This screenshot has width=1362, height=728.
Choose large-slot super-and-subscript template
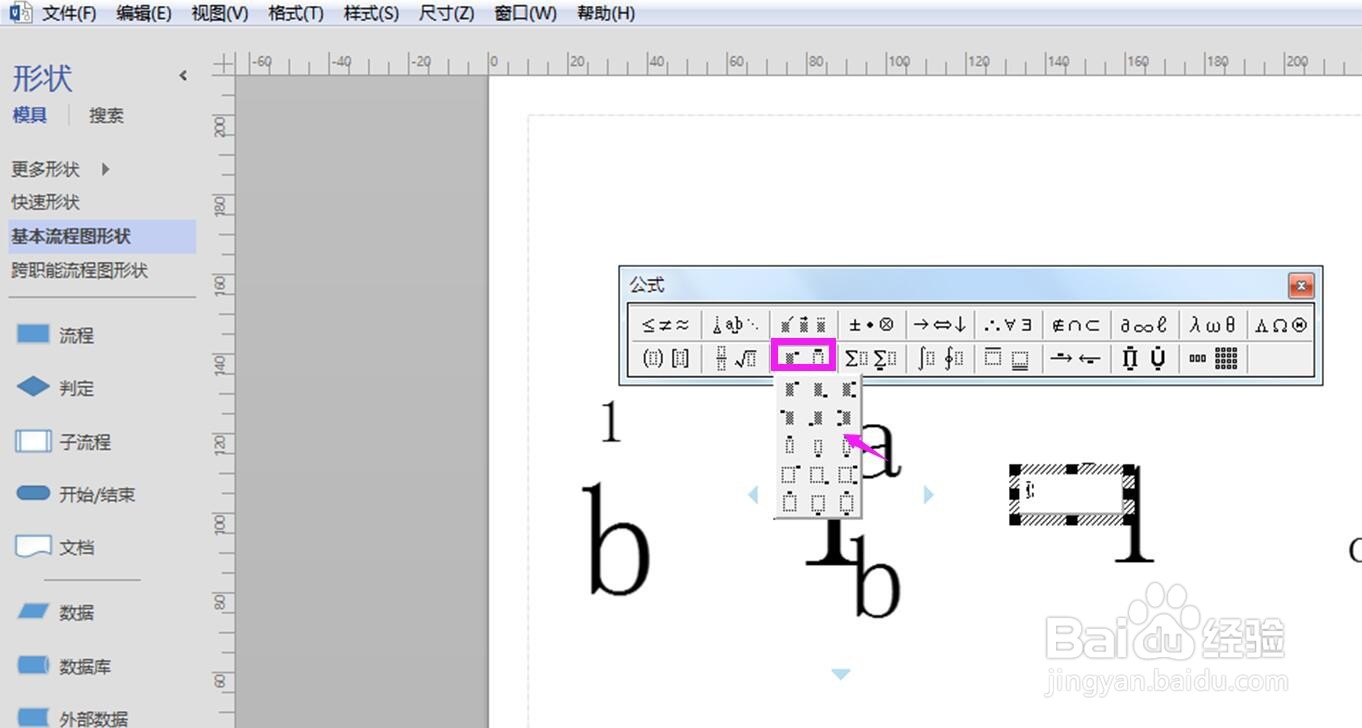coord(847,473)
